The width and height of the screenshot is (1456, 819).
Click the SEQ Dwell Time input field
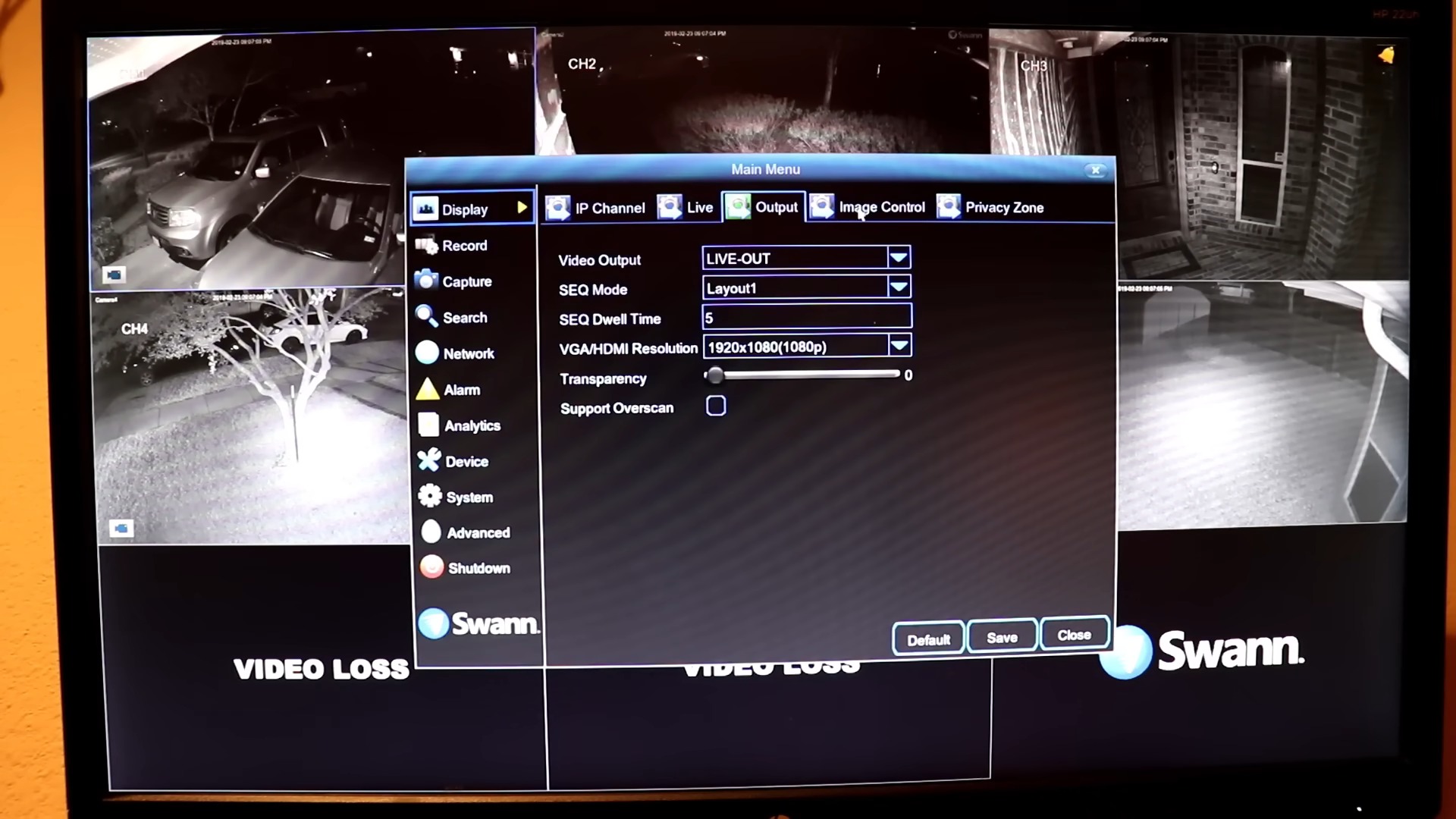pos(806,317)
